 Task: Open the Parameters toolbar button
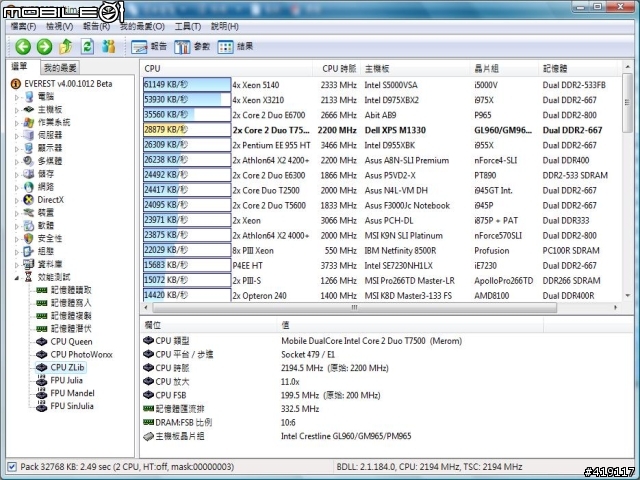[192, 47]
